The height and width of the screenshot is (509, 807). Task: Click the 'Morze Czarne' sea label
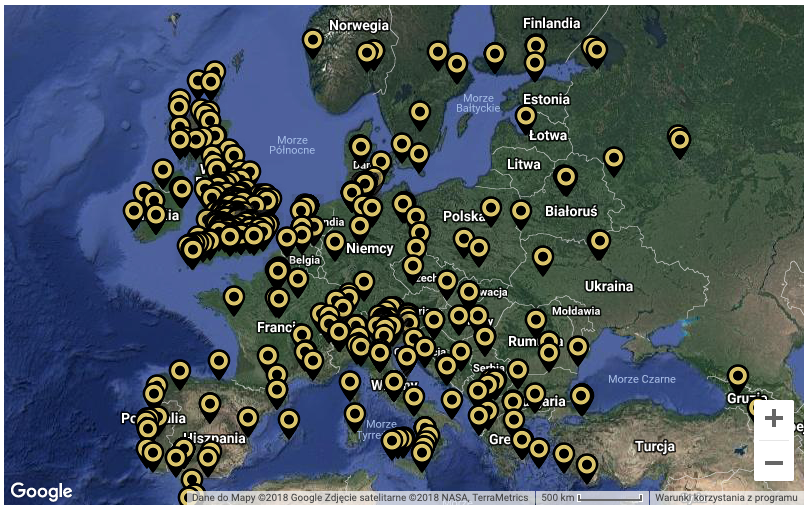(641, 379)
